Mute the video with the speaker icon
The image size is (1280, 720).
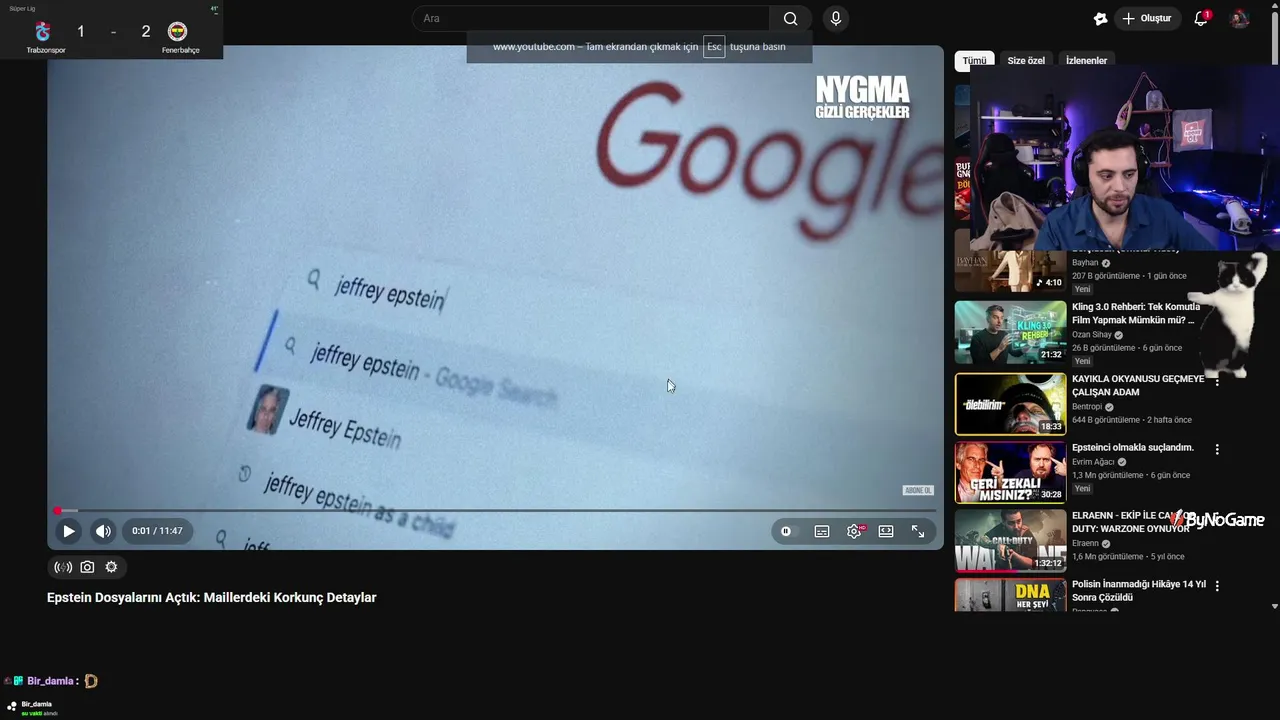point(103,531)
